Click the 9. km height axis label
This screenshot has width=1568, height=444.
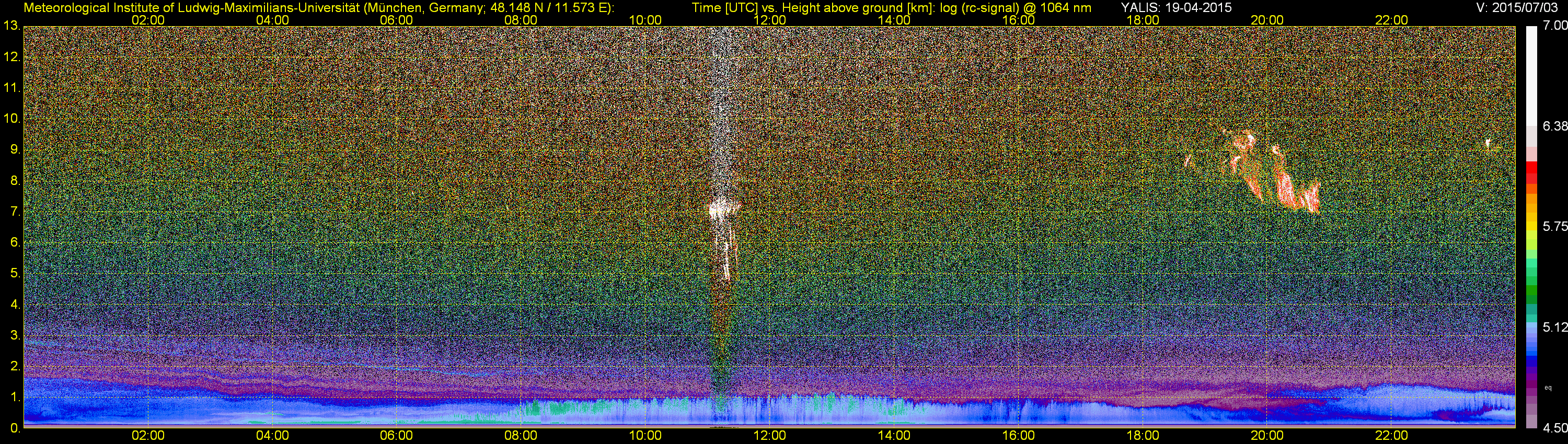coord(15,149)
